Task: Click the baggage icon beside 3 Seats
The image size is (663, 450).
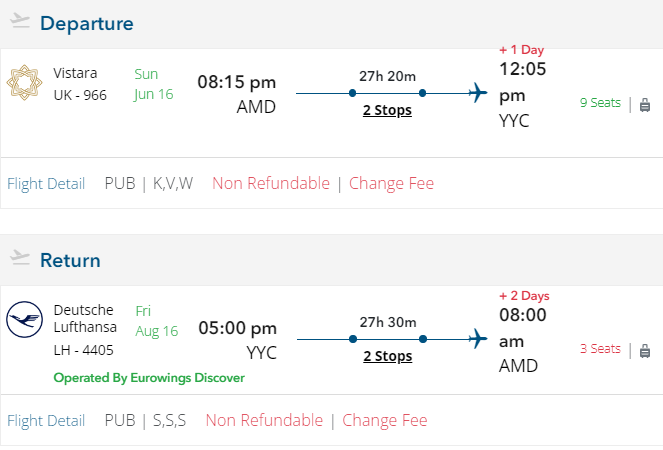Action: point(645,350)
